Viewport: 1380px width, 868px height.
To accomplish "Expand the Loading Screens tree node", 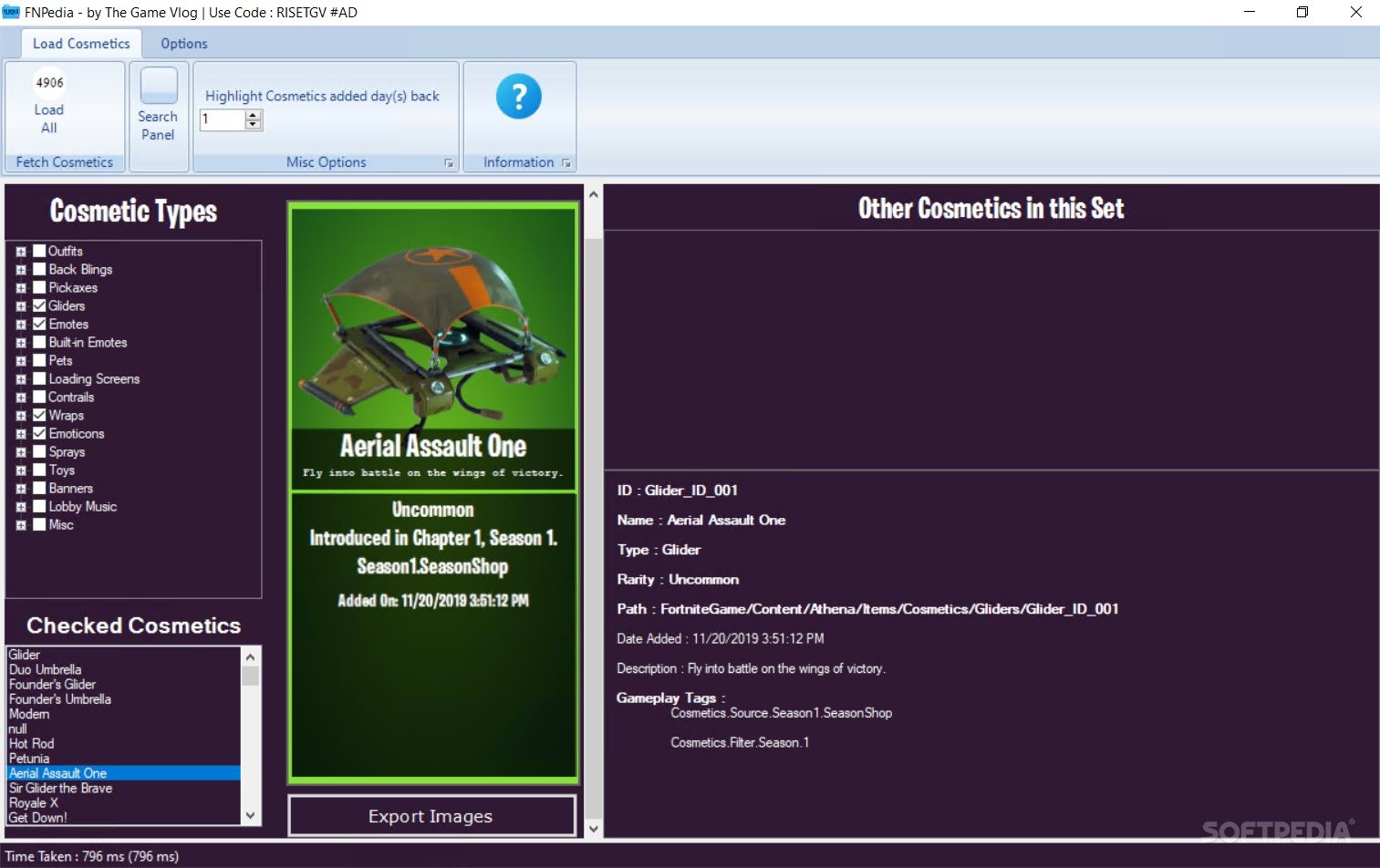I will point(21,379).
